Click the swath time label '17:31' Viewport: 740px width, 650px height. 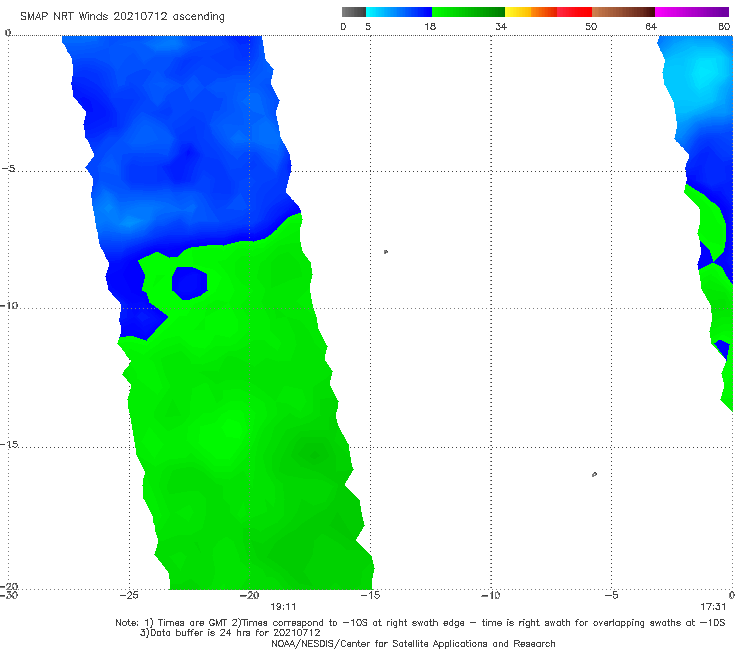click(713, 607)
